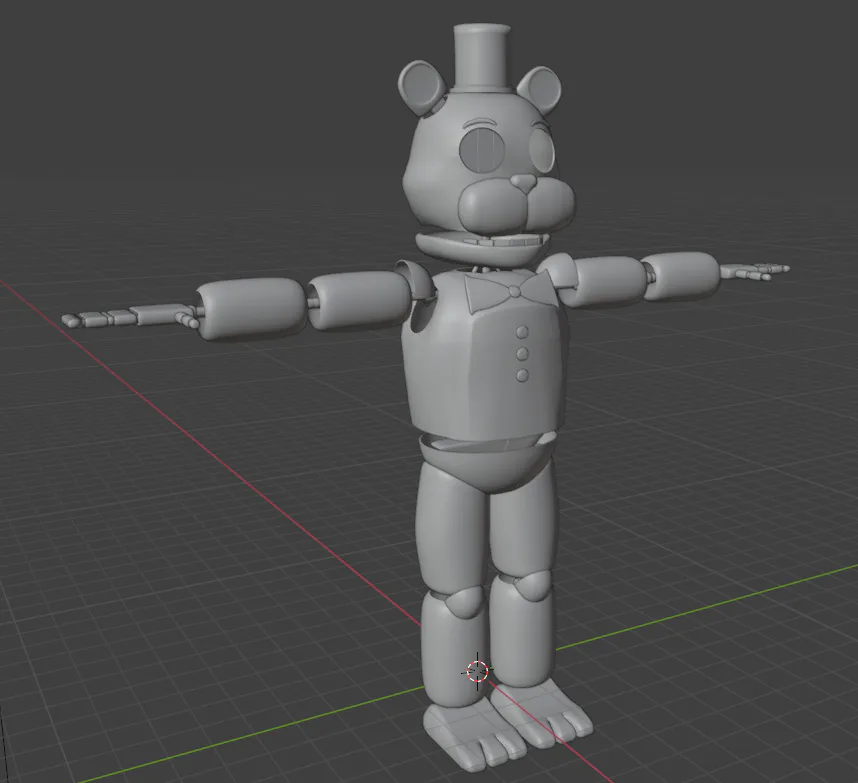This screenshot has height=783, width=858.
Task: Select the lower jaw with teeth
Action: coord(482,250)
